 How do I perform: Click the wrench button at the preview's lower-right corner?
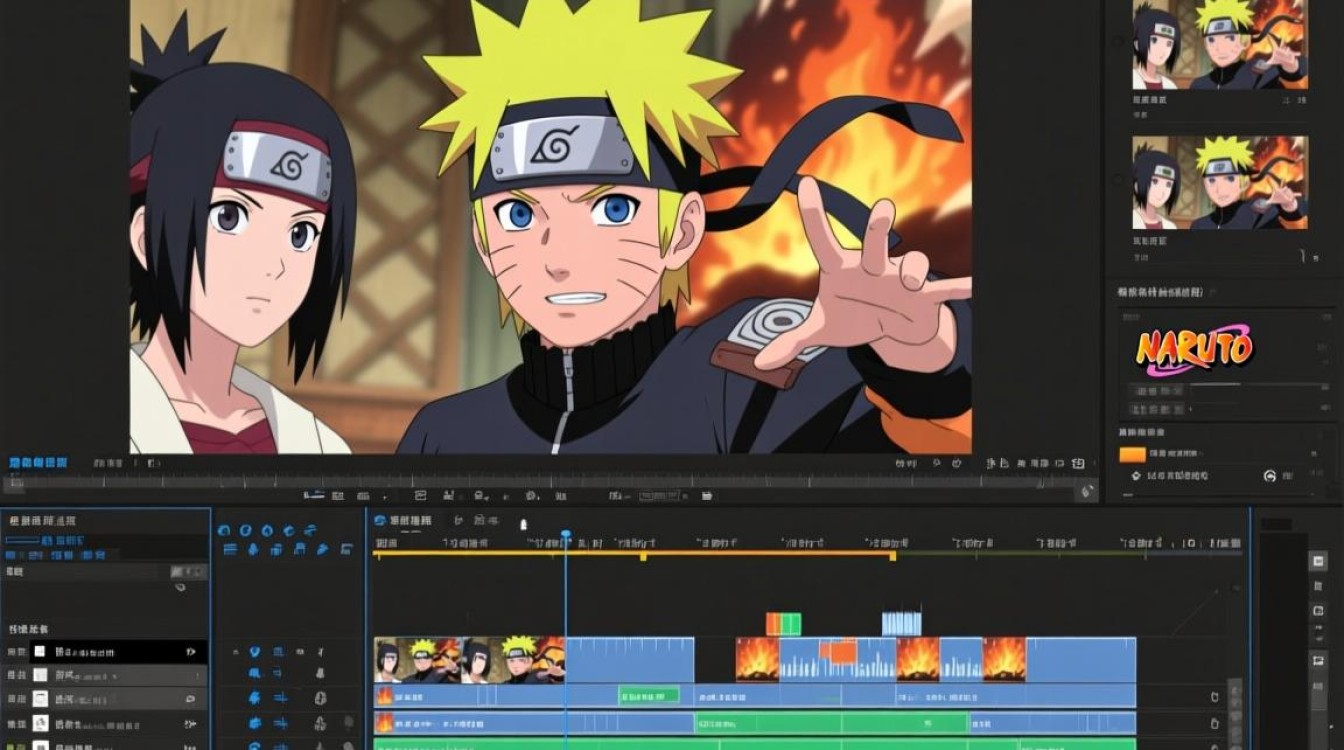(1086, 491)
